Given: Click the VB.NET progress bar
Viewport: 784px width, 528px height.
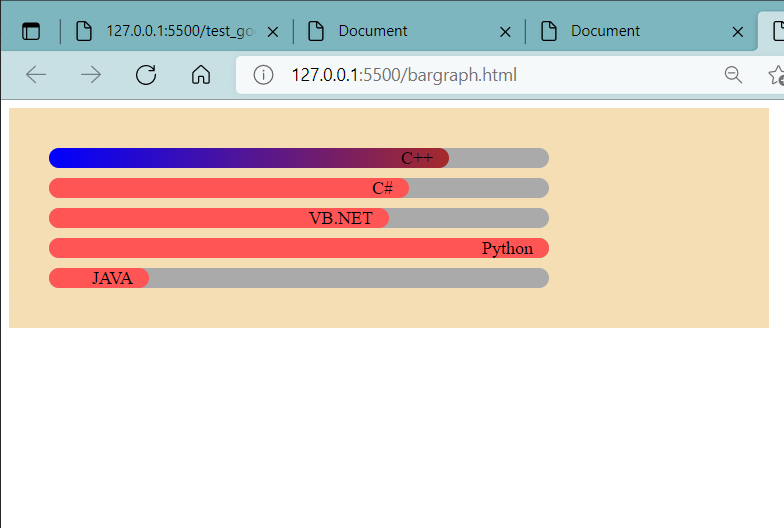Looking at the screenshot, I should 219,218.
